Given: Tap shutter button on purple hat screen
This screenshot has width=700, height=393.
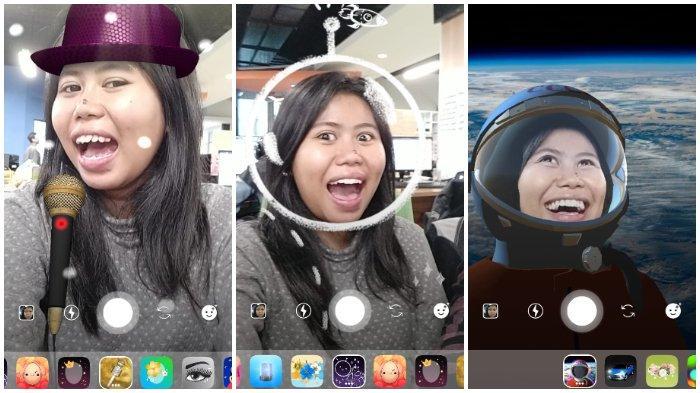Looking at the screenshot, I should 118,312.
